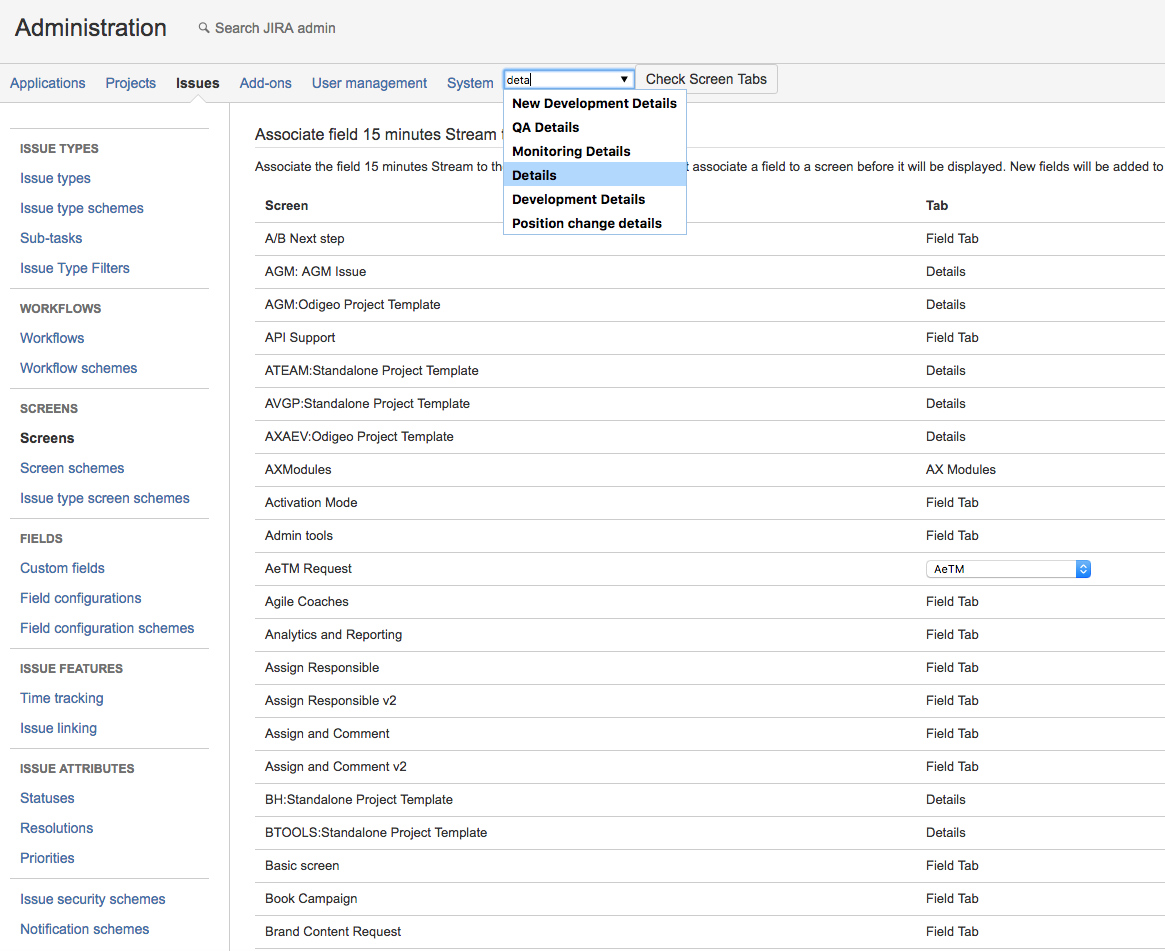Screen dimensions: 1165x951
Task: Click in the 'deta' filter text field
Action: tap(560, 80)
